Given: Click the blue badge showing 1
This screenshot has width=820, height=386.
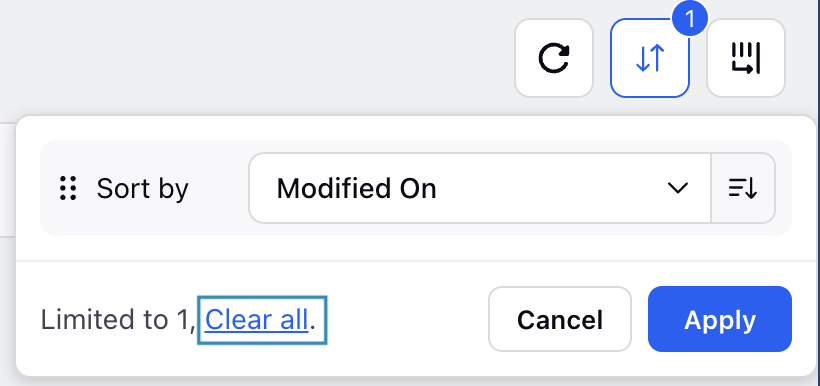Looking at the screenshot, I should 690,19.
